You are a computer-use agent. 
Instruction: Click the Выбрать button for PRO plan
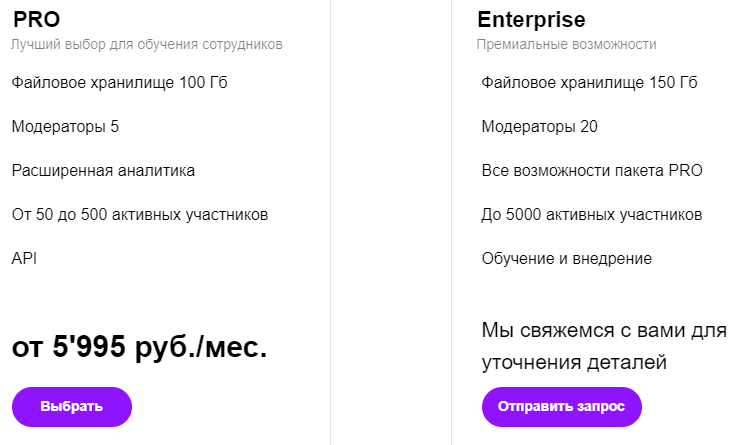[71, 407]
